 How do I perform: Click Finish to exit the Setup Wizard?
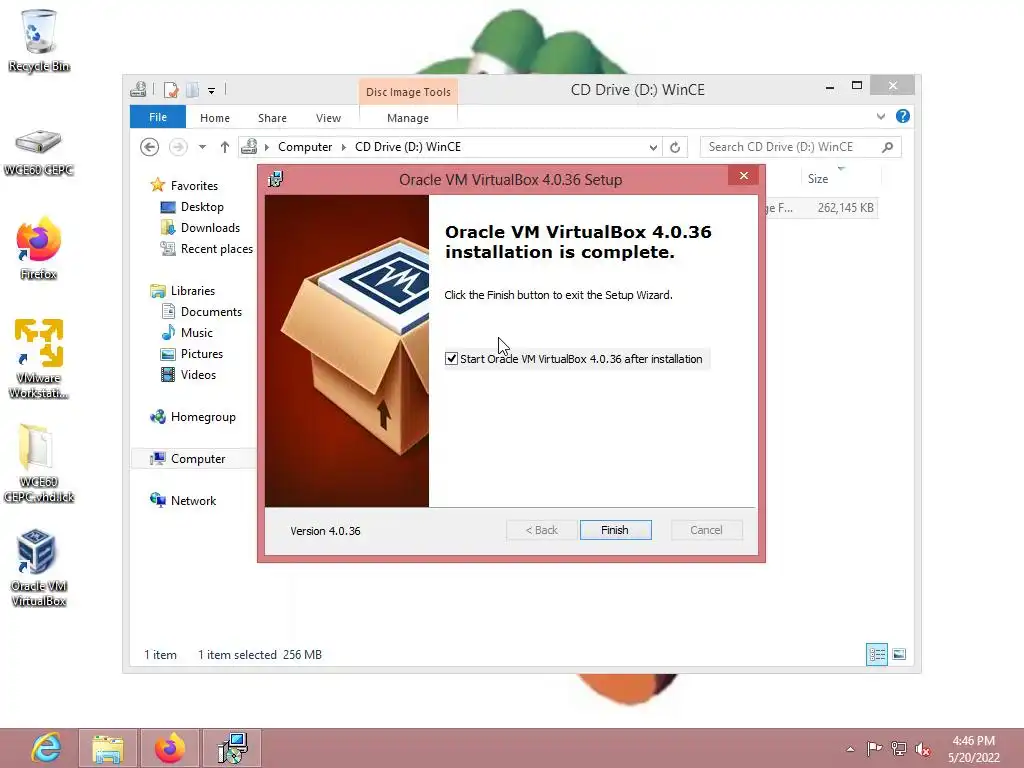tap(615, 530)
